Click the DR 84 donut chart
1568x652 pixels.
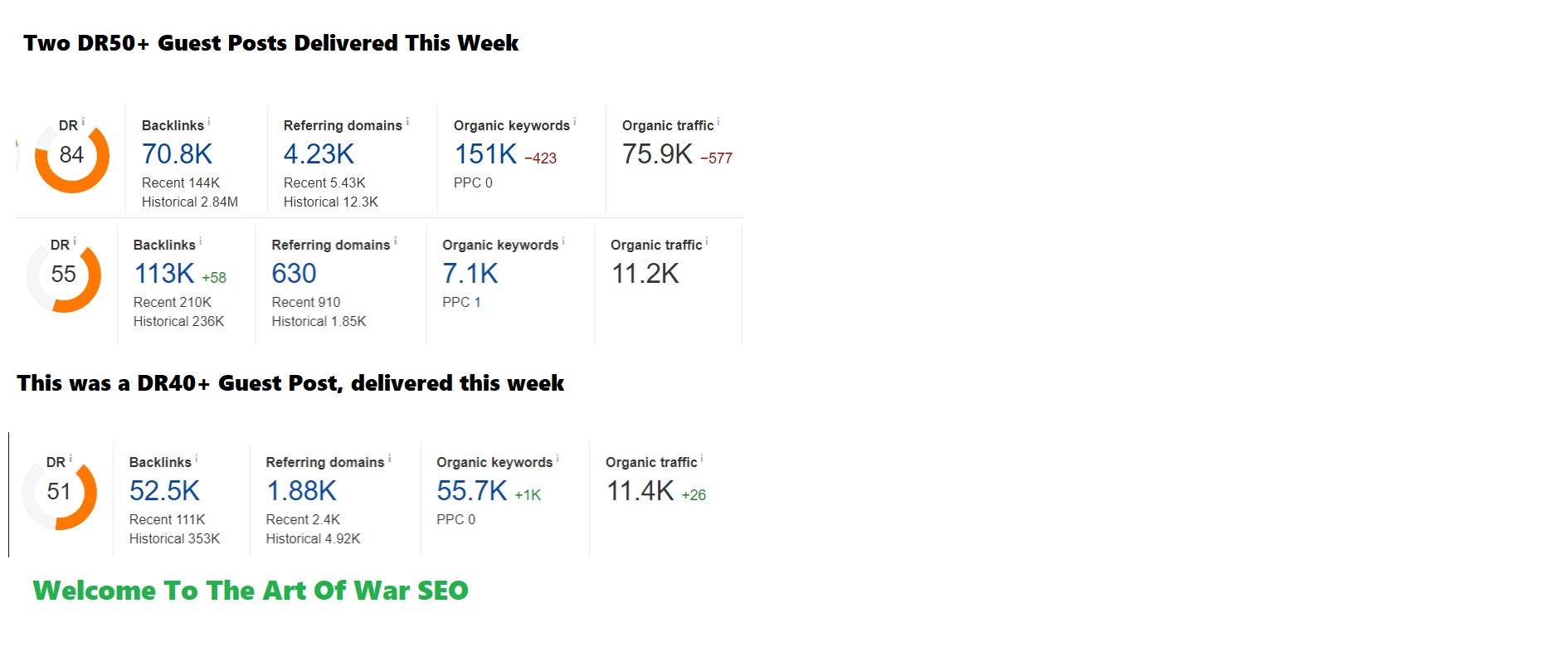[72, 156]
